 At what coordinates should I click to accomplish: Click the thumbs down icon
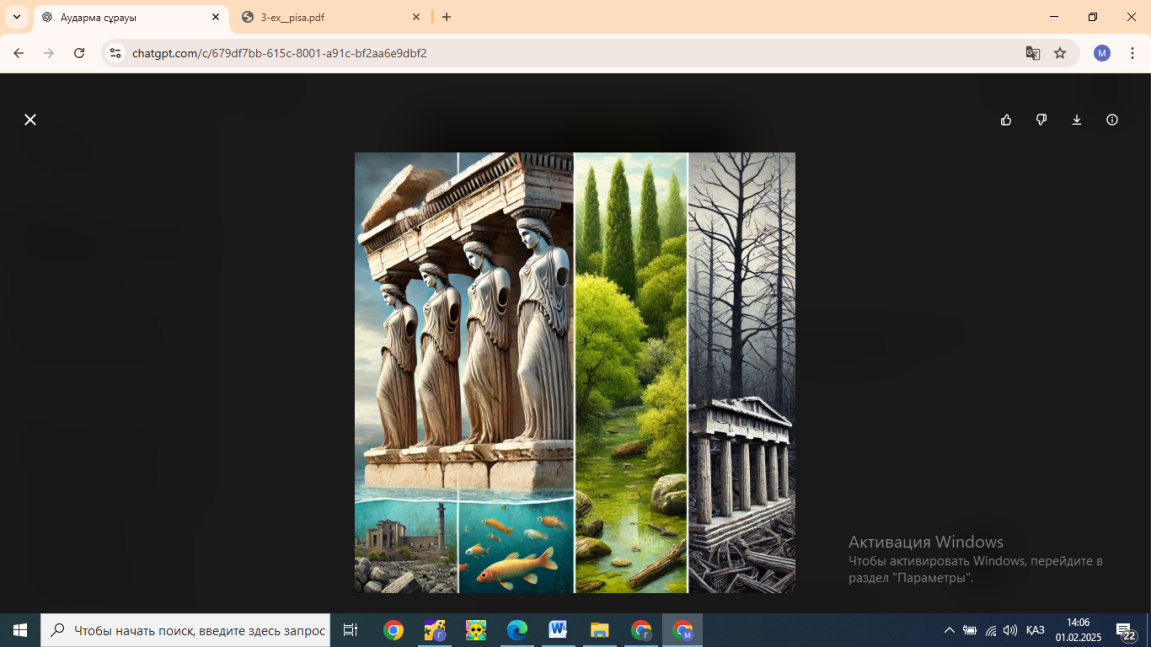(x=1041, y=120)
